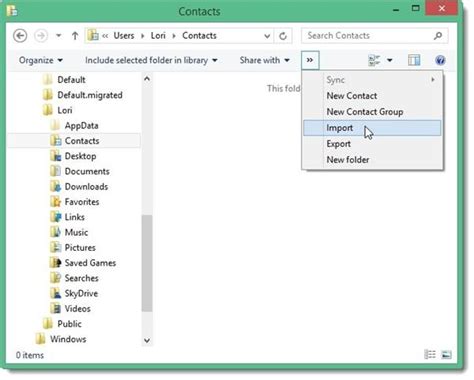Open the Organize menu
The height and width of the screenshot is (380, 474).
(41, 60)
